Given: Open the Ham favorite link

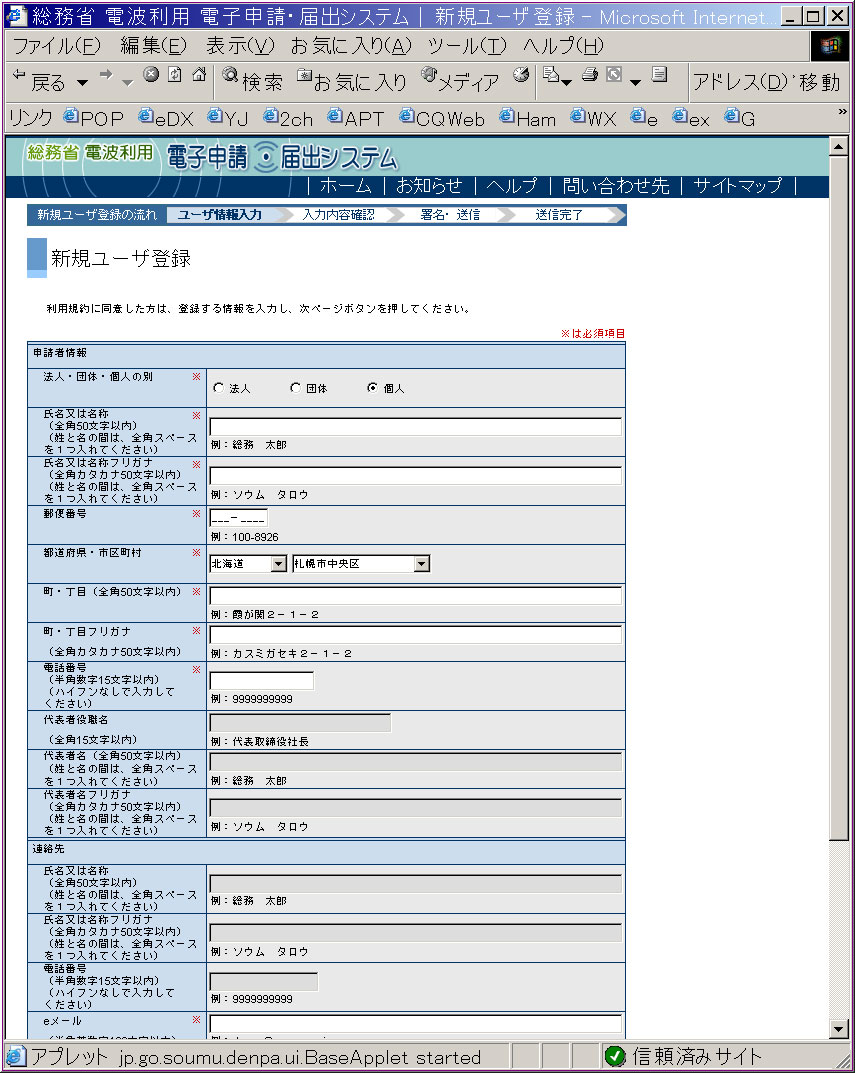Looking at the screenshot, I should coord(527,118).
